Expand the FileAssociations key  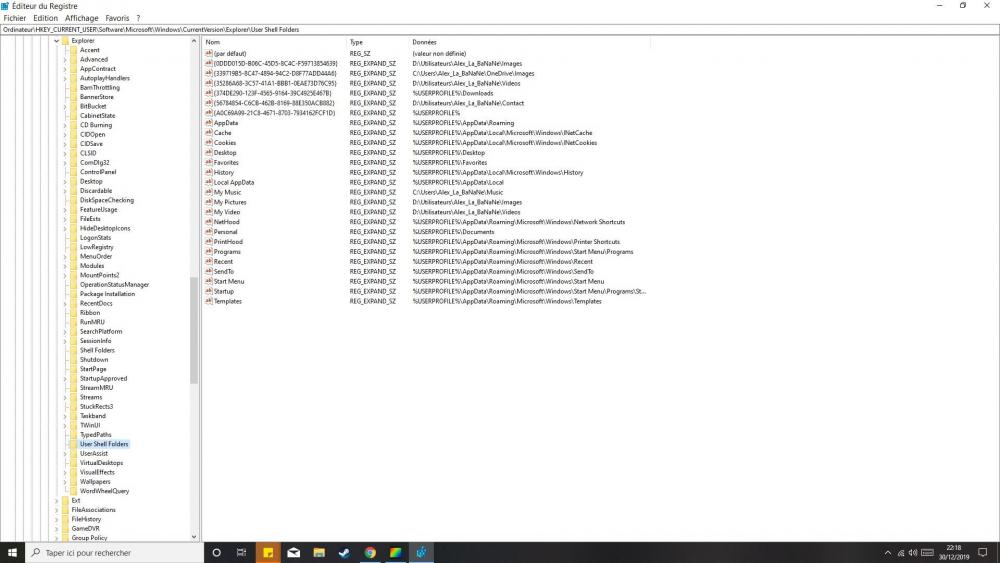tap(57, 510)
